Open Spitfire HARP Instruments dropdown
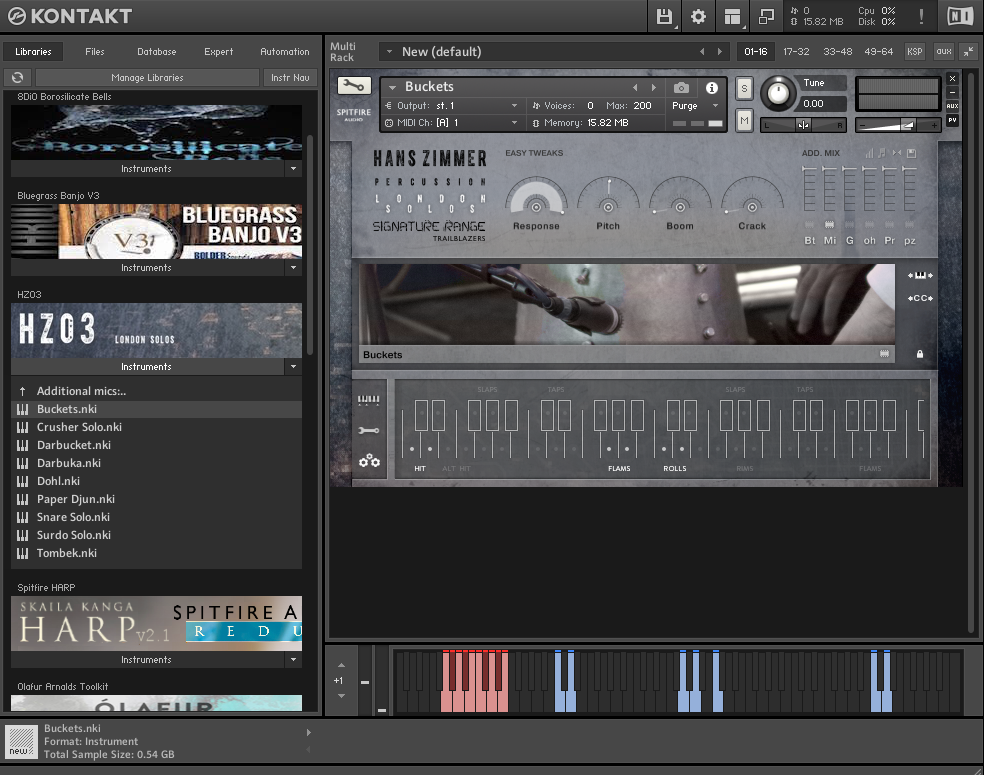Screen dimensions: 984x775 click(293, 660)
